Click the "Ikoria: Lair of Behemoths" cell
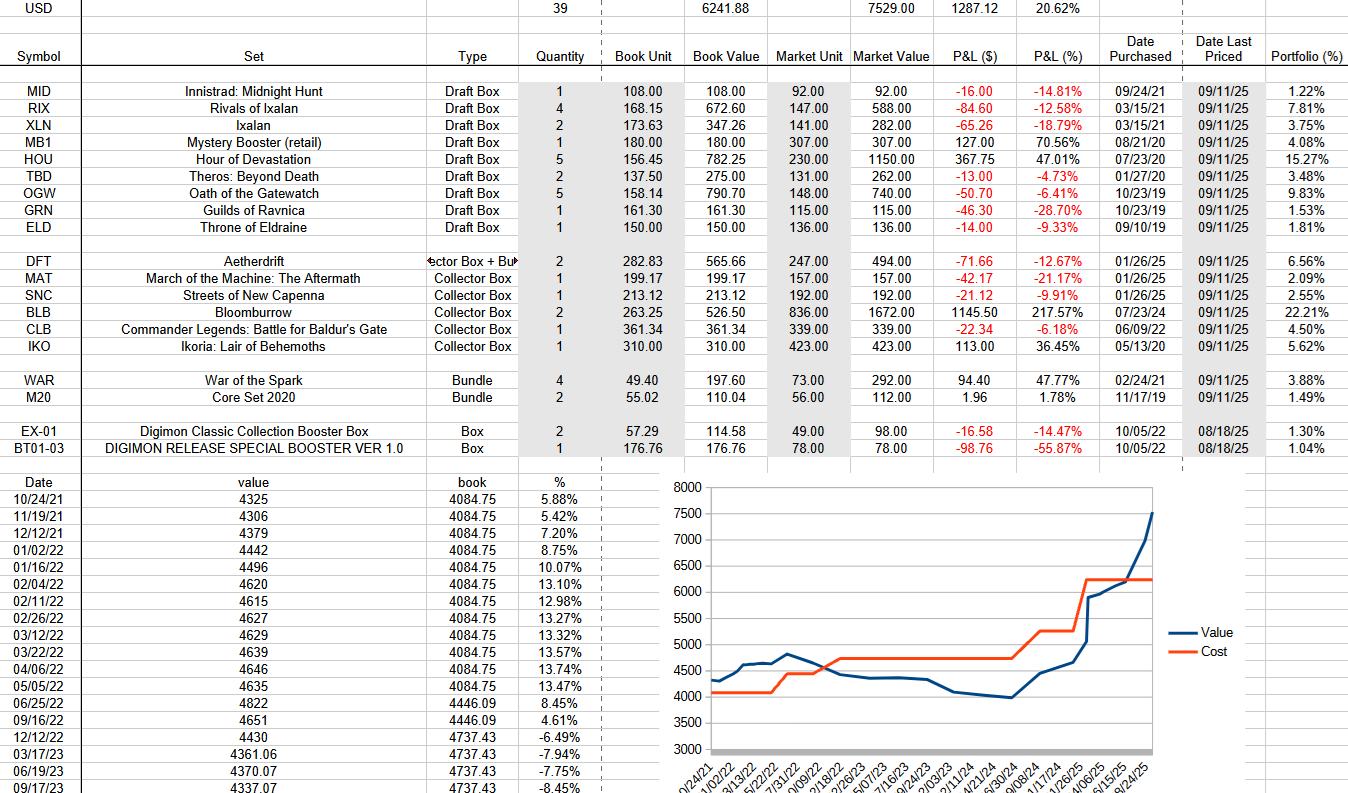 coord(254,346)
